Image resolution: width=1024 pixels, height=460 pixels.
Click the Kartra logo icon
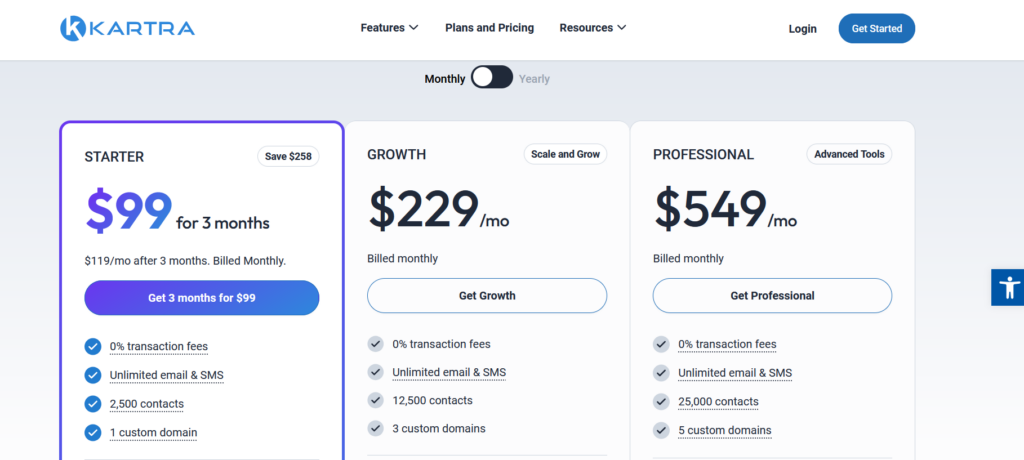pos(73,28)
